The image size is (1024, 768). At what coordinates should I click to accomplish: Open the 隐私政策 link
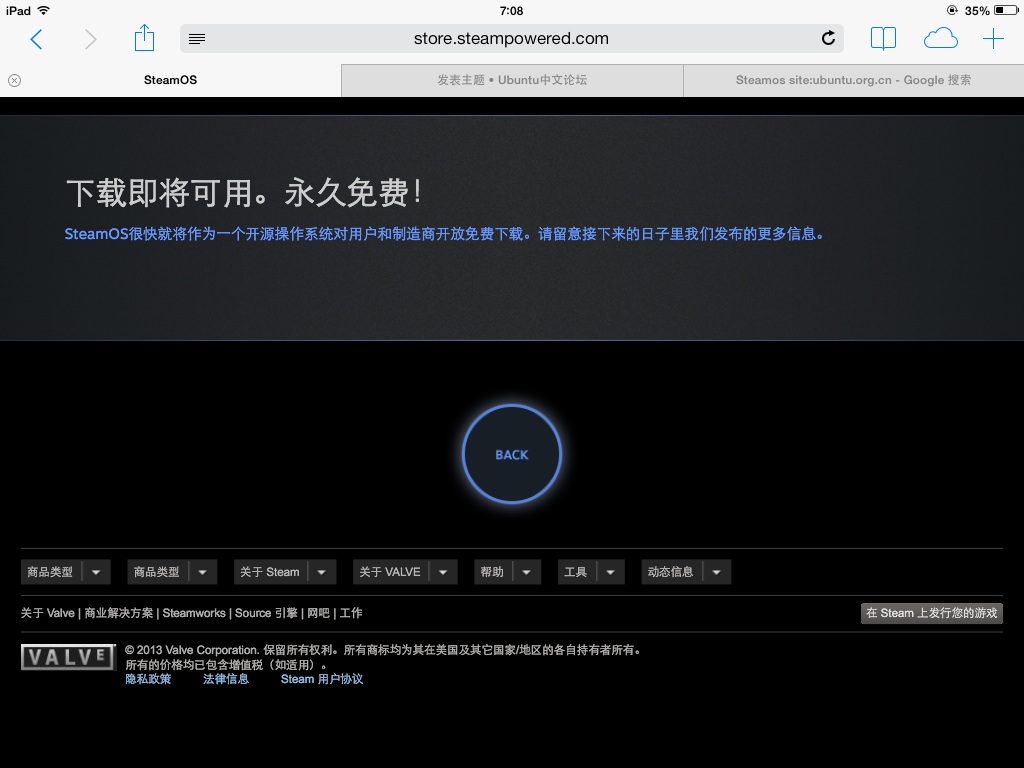tap(148, 679)
